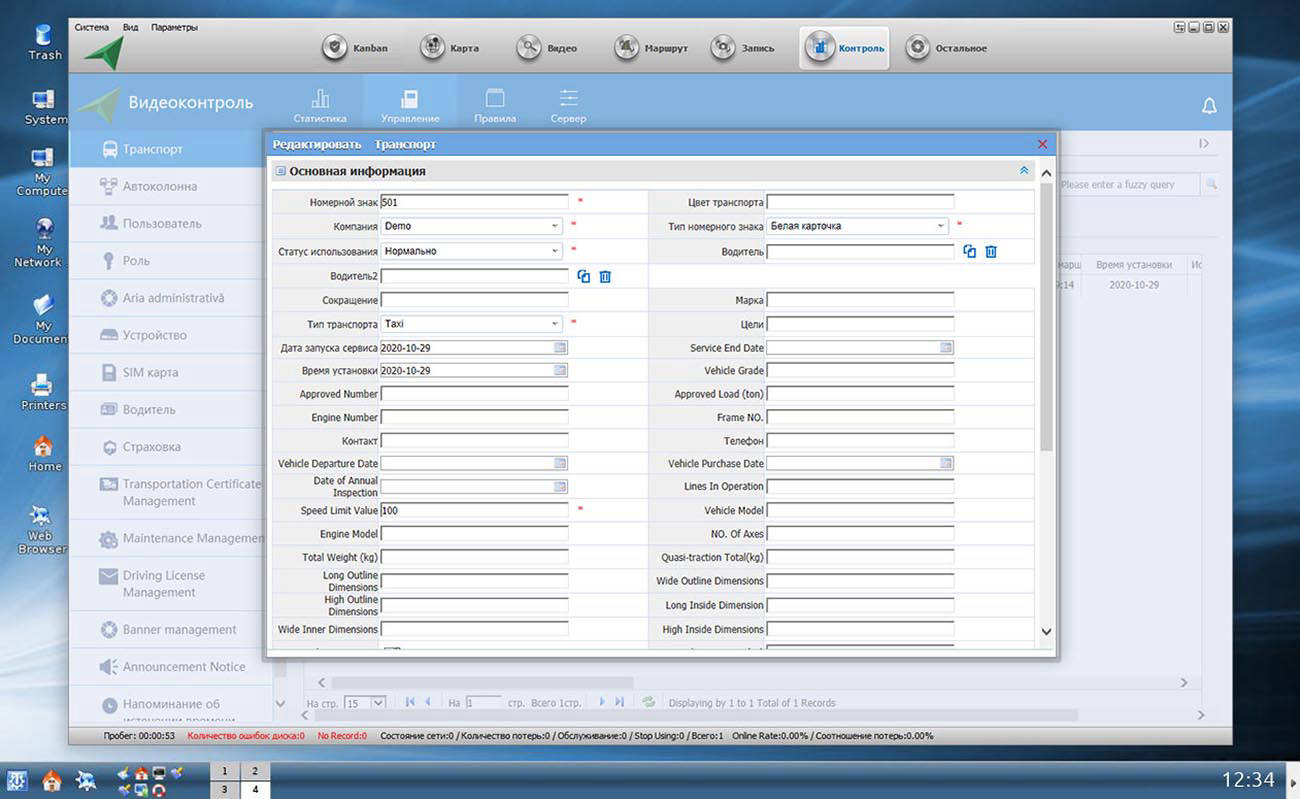
Task: Open the Тип номерного знака dropdown
Action: (x=941, y=226)
